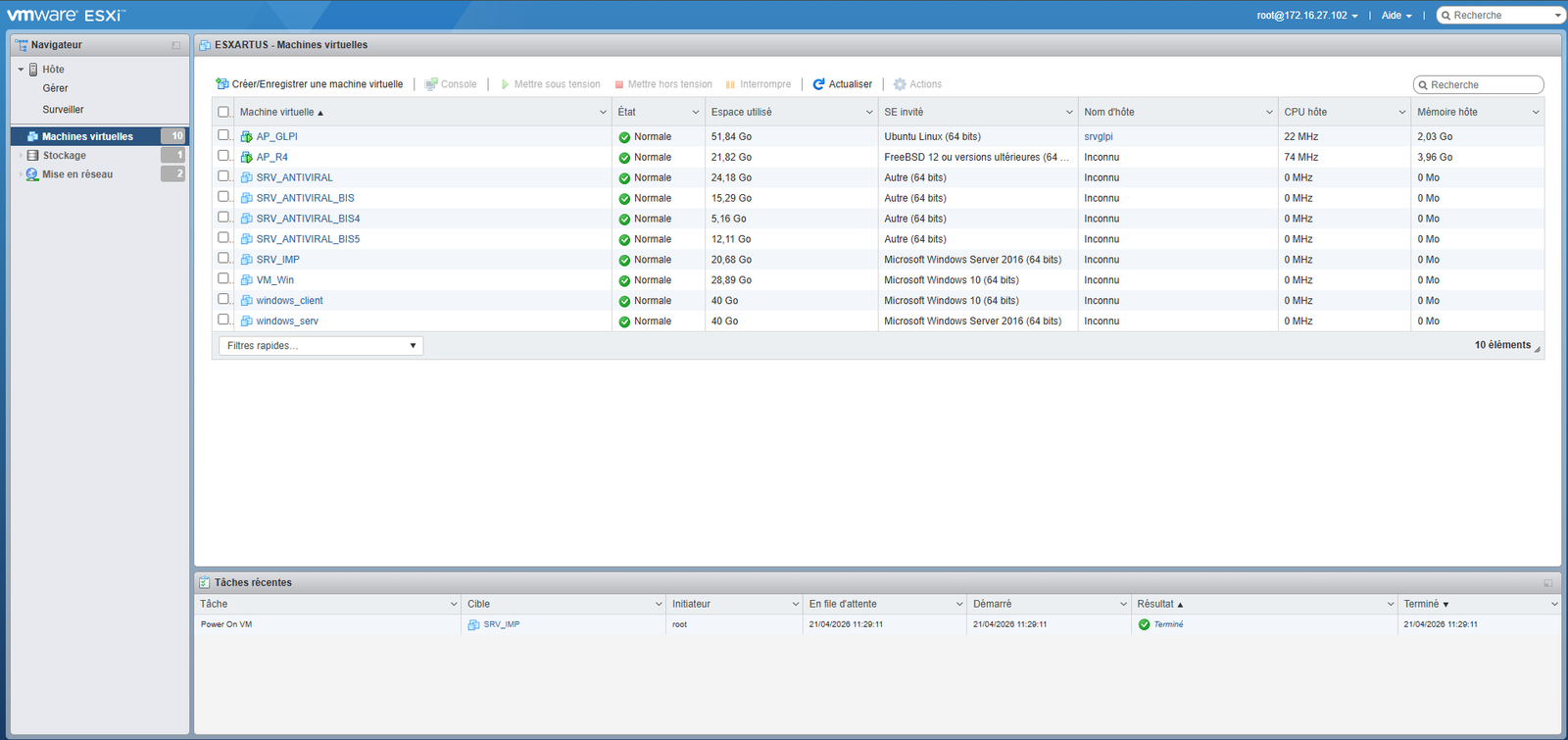This screenshot has height=740, width=1568.
Task: Open the État column menu
Action: click(x=696, y=113)
